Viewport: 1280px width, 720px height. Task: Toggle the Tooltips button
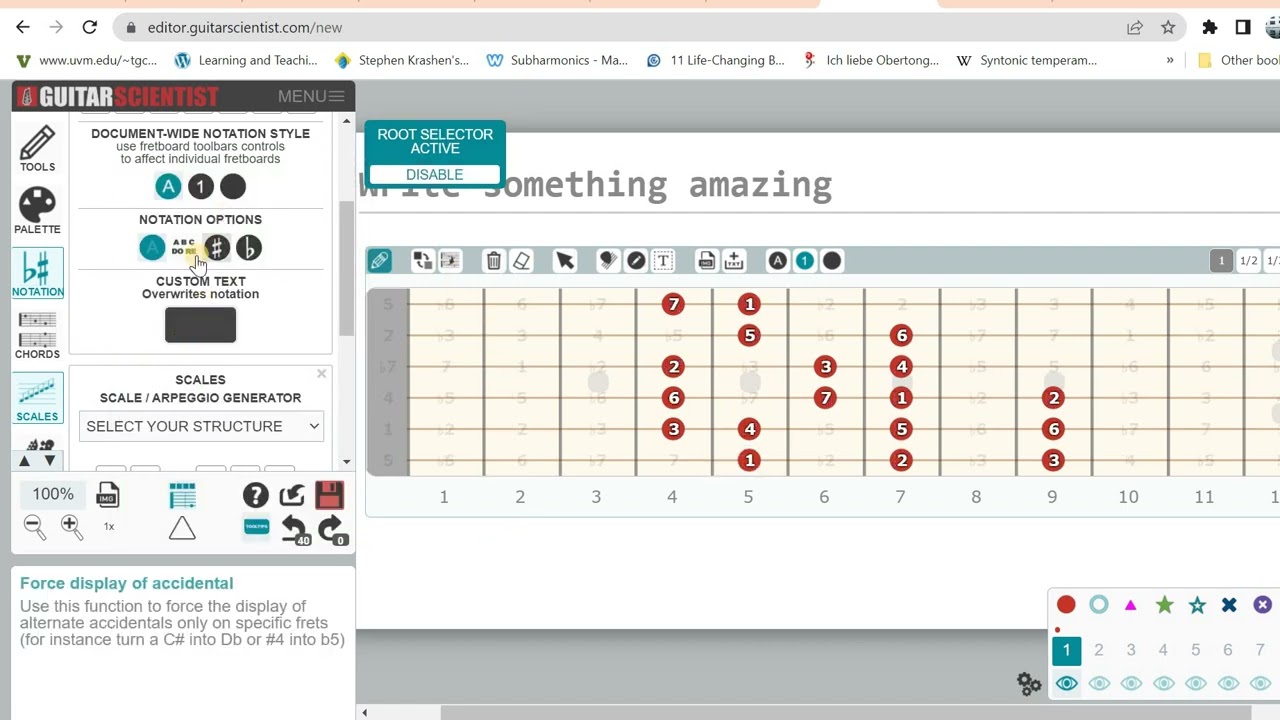256,526
